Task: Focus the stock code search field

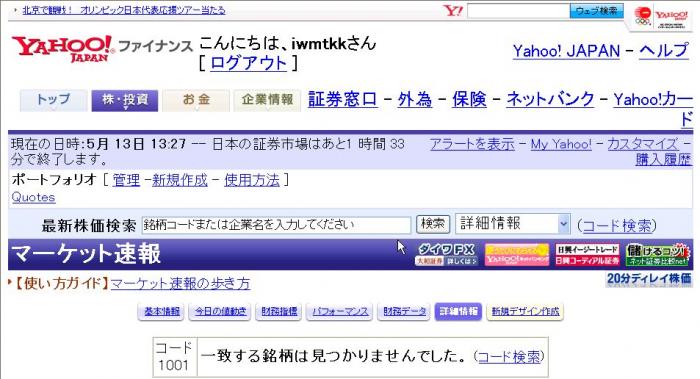Action: point(276,225)
